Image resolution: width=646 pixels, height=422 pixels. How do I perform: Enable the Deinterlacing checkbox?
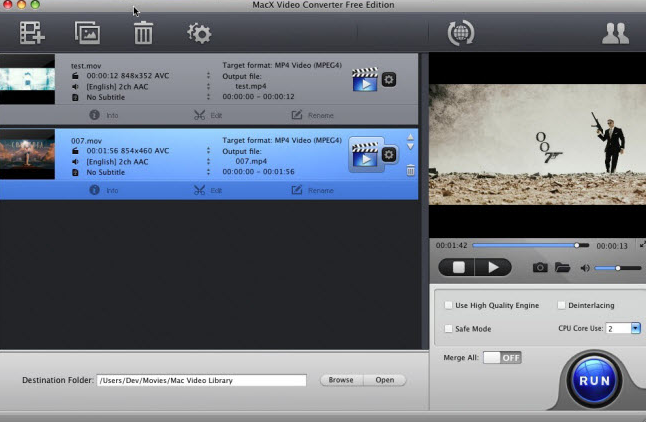point(561,305)
